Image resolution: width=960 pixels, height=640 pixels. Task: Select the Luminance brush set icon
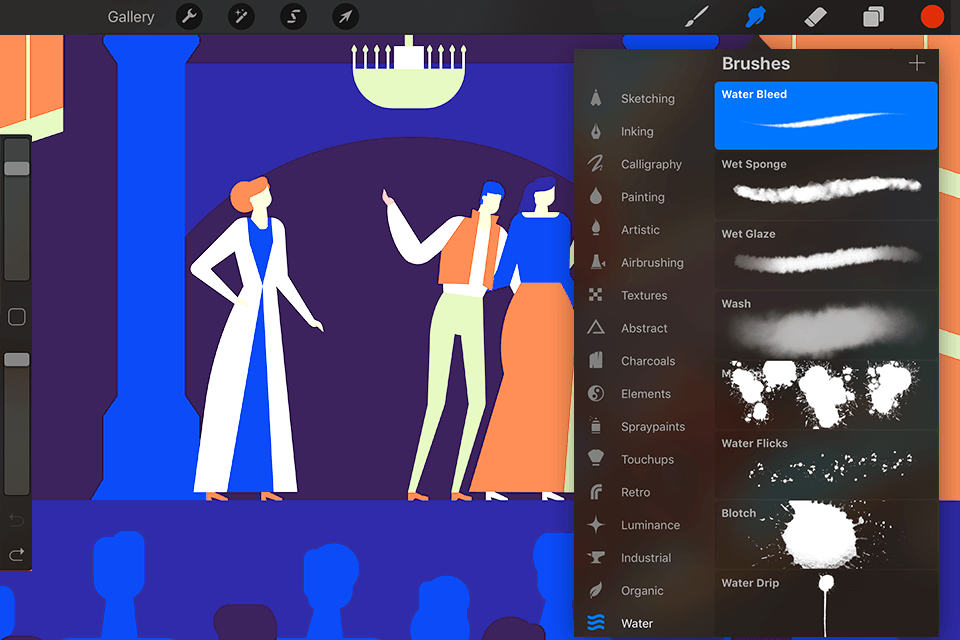596,524
